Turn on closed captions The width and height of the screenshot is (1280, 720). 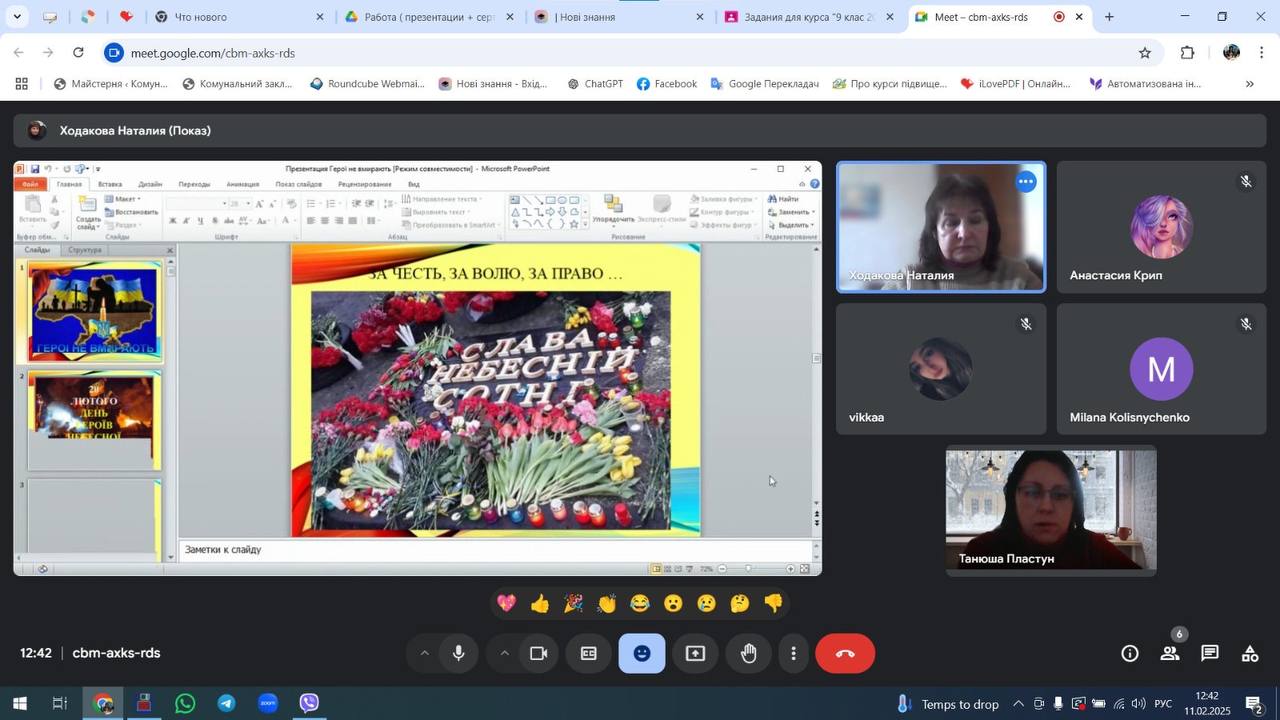point(589,654)
